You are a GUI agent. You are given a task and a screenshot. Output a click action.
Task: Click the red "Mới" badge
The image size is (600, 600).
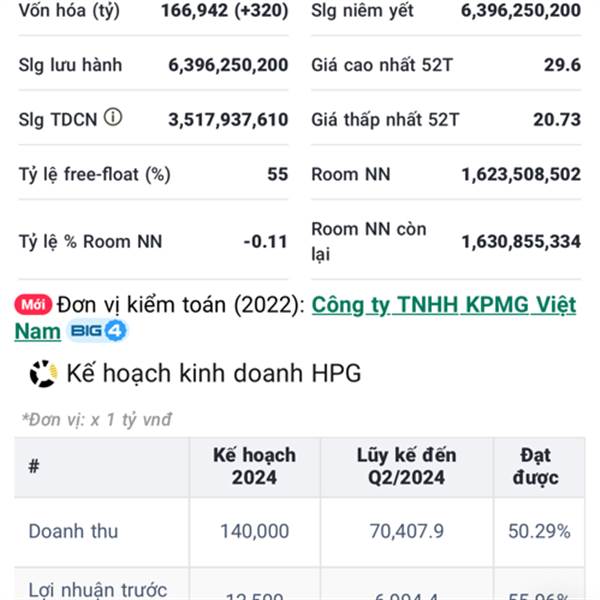(x=33, y=305)
